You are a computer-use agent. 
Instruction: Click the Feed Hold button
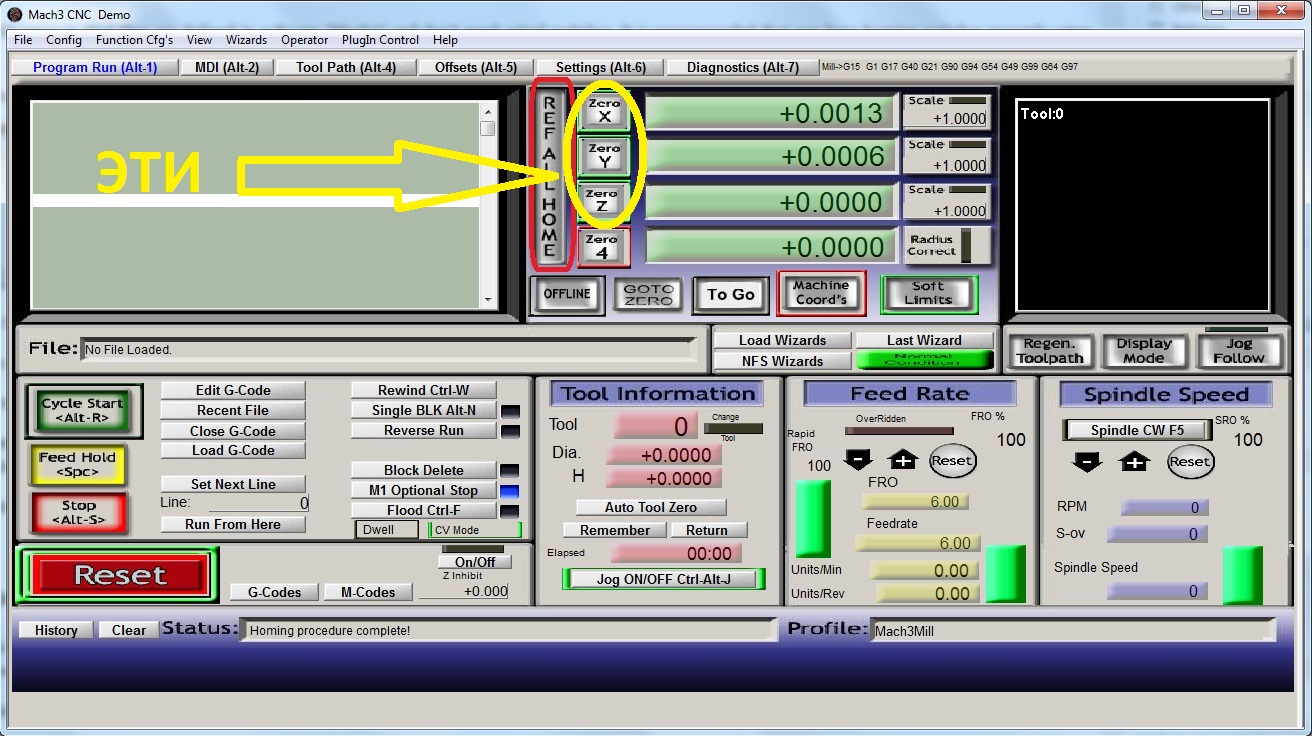[x=78, y=464]
